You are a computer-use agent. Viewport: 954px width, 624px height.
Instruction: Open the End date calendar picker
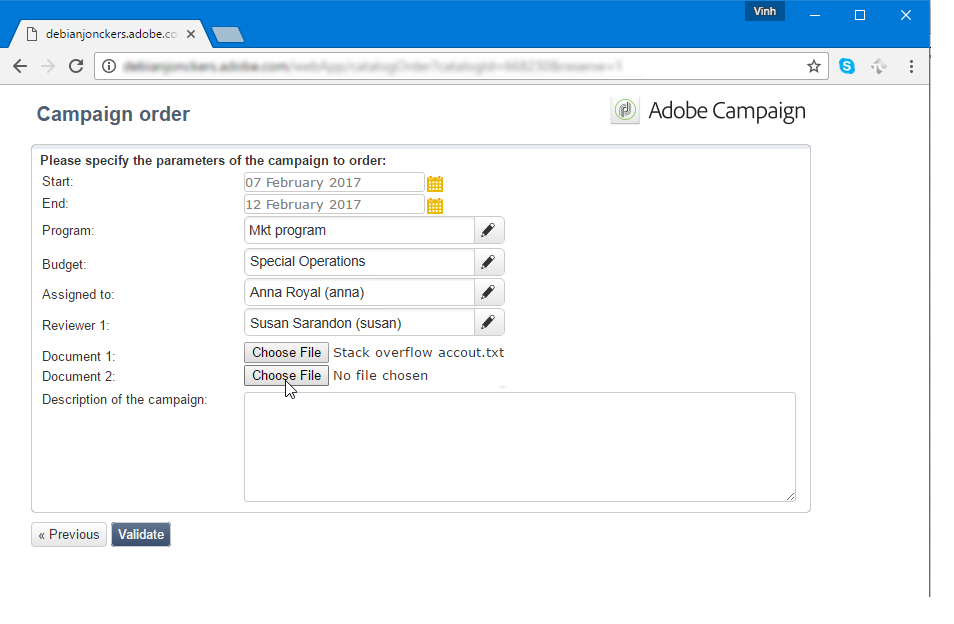click(x=434, y=206)
